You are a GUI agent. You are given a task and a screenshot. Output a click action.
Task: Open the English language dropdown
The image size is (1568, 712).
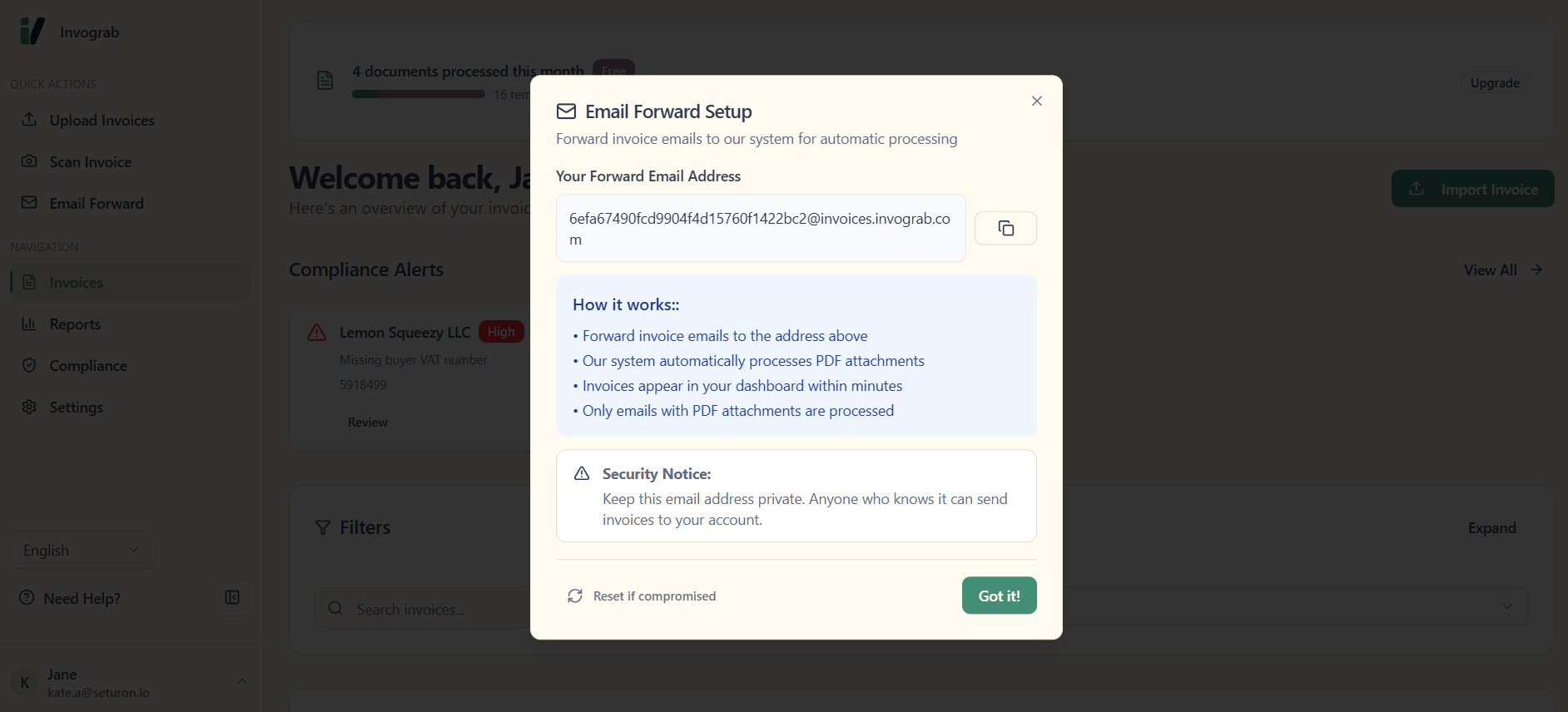point(82,551)
